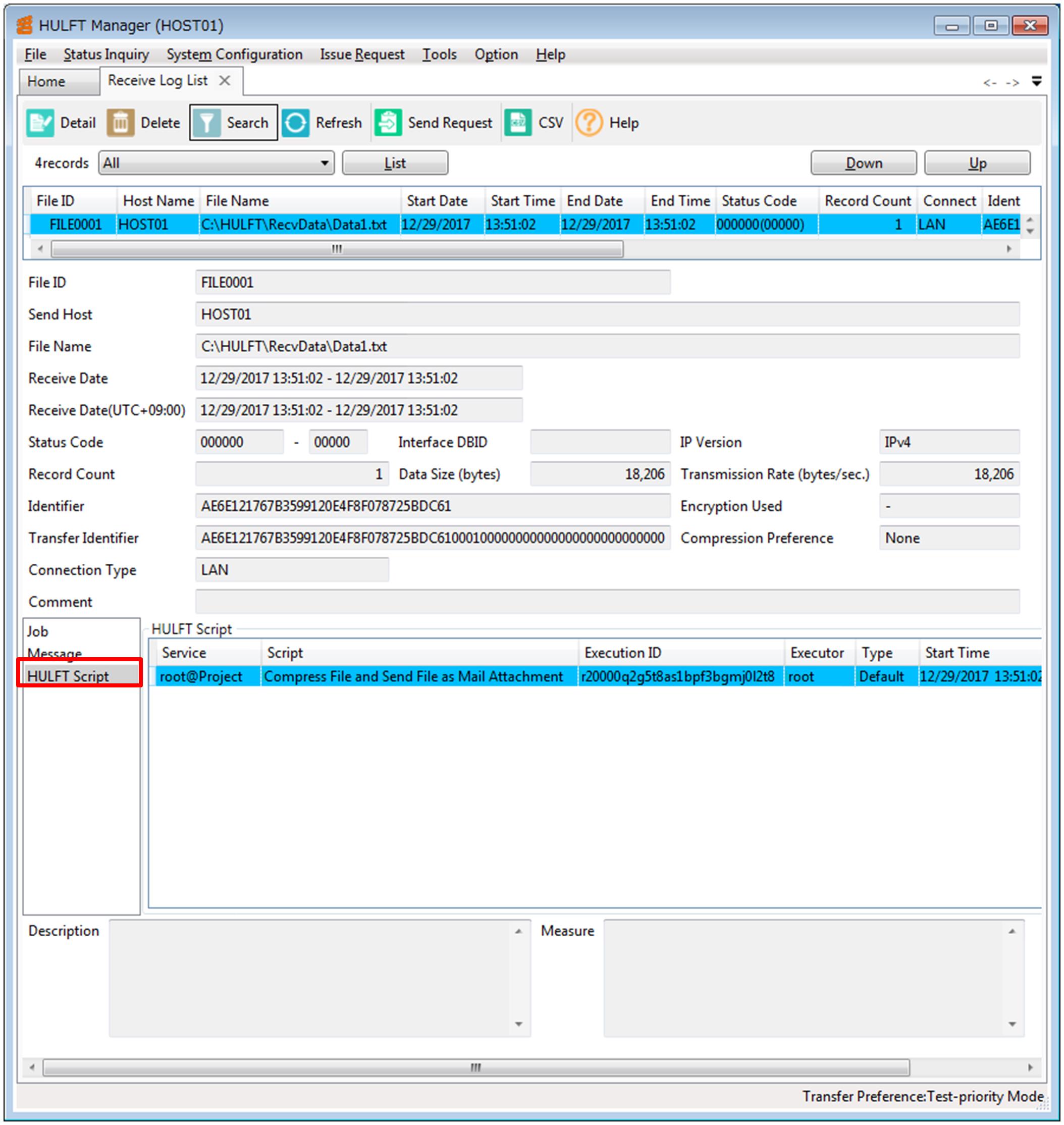Click Transfer Preference:Test-priority Mode status text

923,1096
